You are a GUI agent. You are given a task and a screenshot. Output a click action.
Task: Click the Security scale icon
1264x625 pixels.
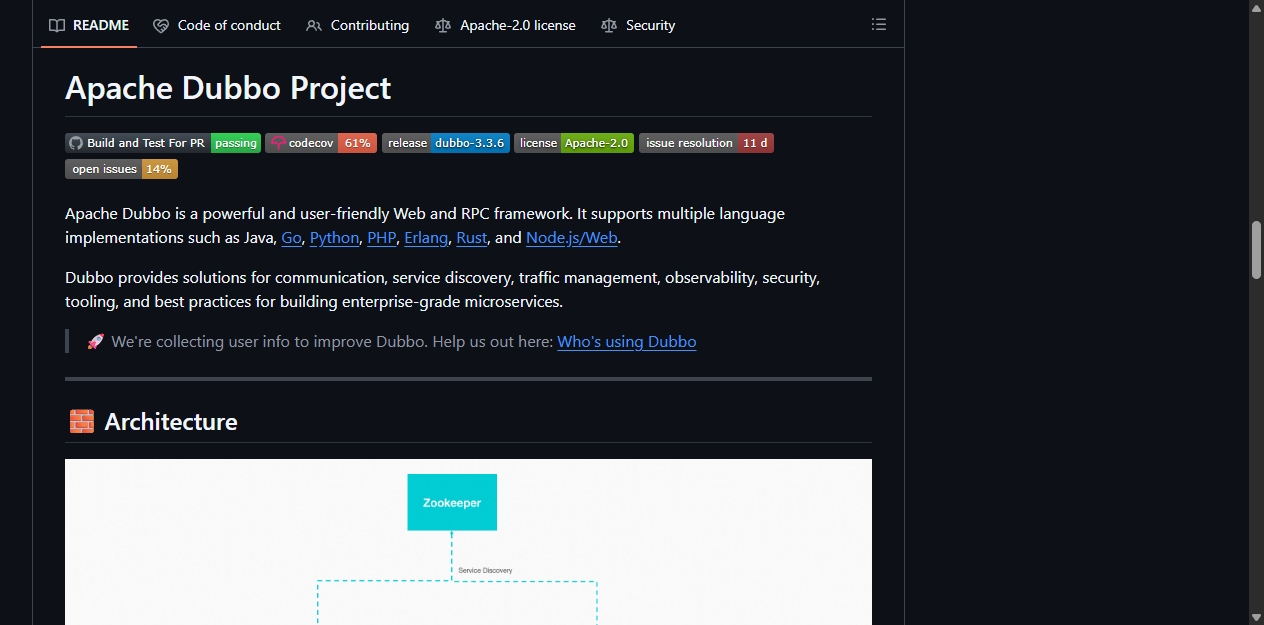tap(609, 25)
